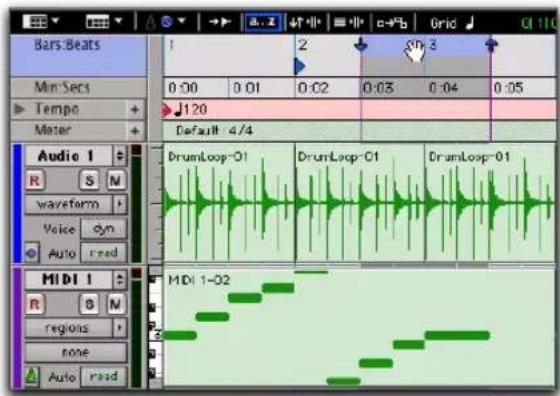560x396 pixels.
Task: Open the Audio 1 track view arrow button
Action: [120, 204]
